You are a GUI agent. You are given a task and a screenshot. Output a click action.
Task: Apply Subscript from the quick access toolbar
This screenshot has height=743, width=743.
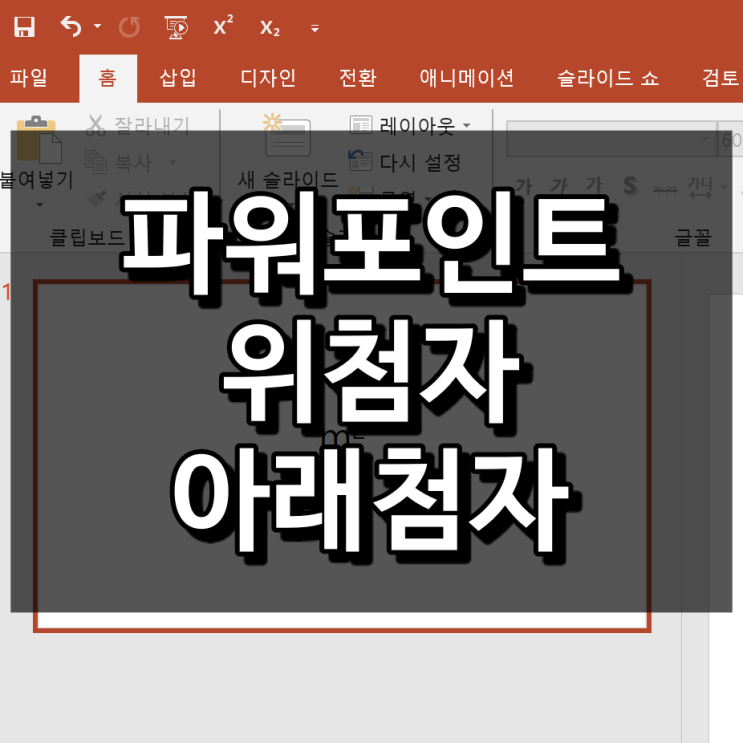(270, 28)
